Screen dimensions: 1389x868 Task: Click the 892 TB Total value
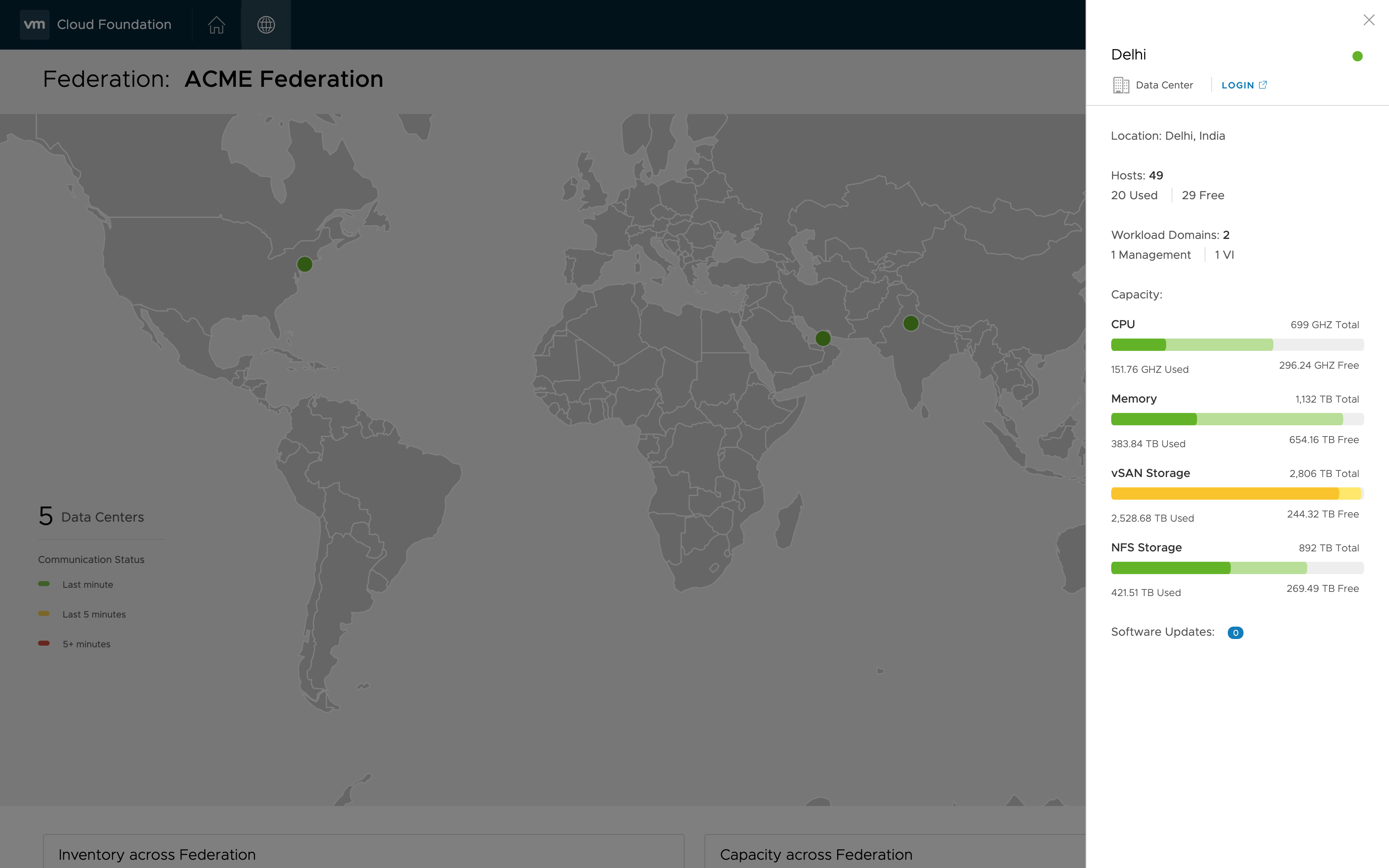point(1329,548)
